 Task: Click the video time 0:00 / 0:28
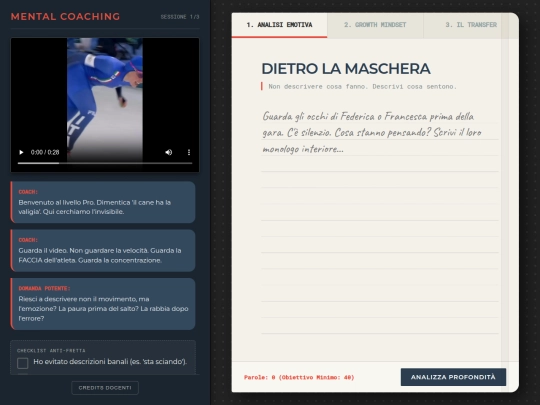tap(45, 152)
